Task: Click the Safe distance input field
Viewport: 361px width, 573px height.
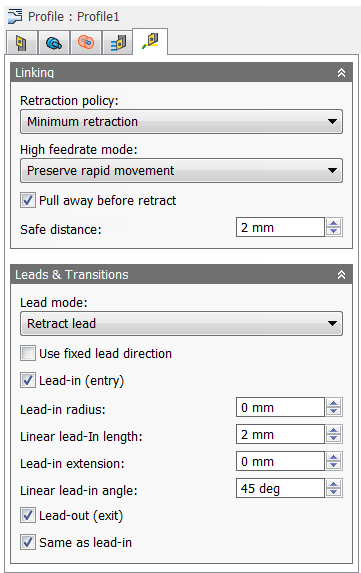Action: 280,227
